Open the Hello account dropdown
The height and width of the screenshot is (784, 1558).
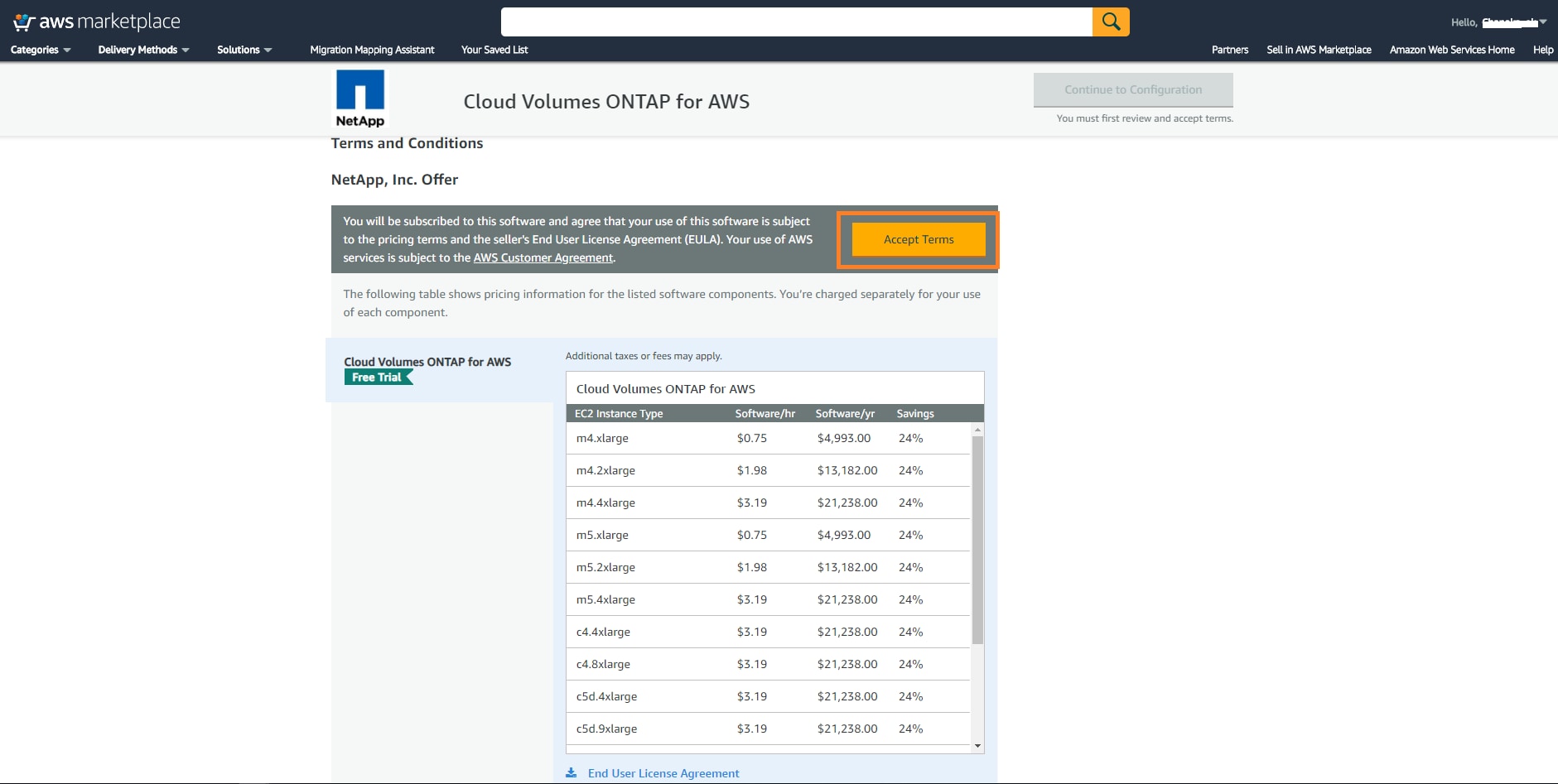pyautogui.click(x=1498, y=22)
